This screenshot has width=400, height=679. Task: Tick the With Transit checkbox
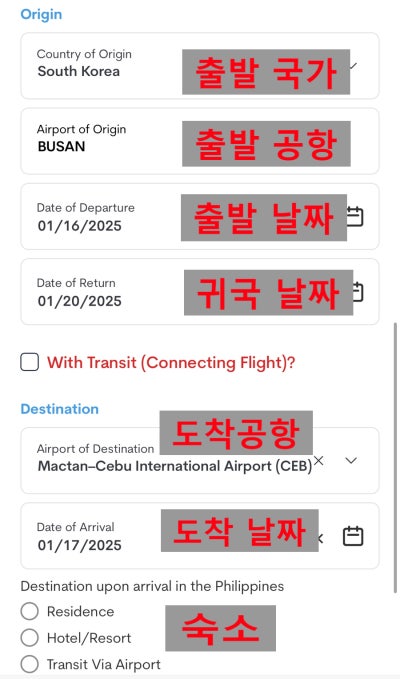[x=29, y=362]
